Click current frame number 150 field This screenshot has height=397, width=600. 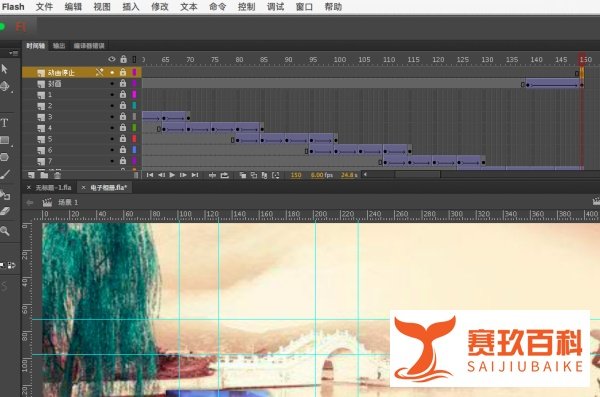tap(296, 175)
